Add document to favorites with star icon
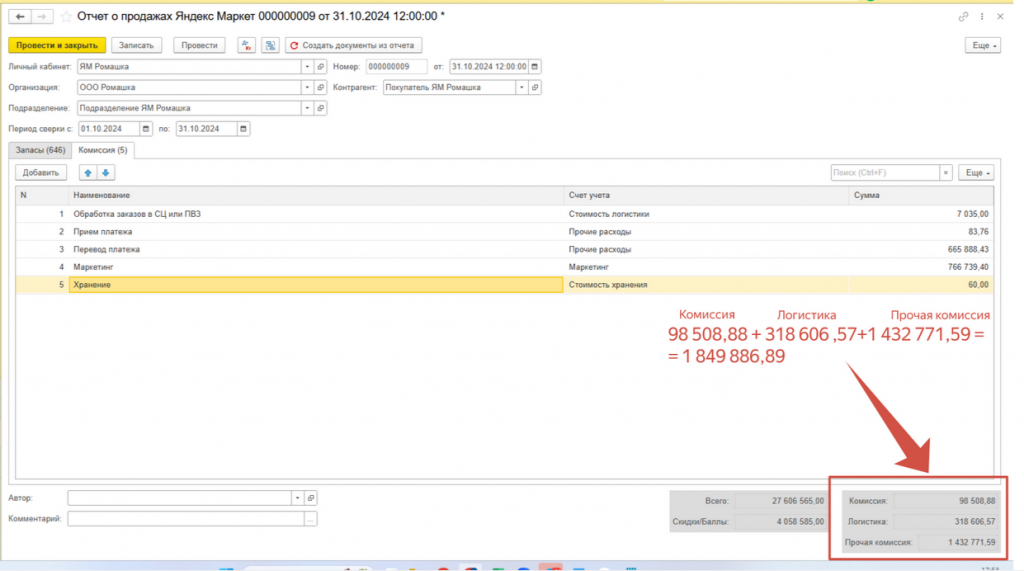 [x=66, y=17]
